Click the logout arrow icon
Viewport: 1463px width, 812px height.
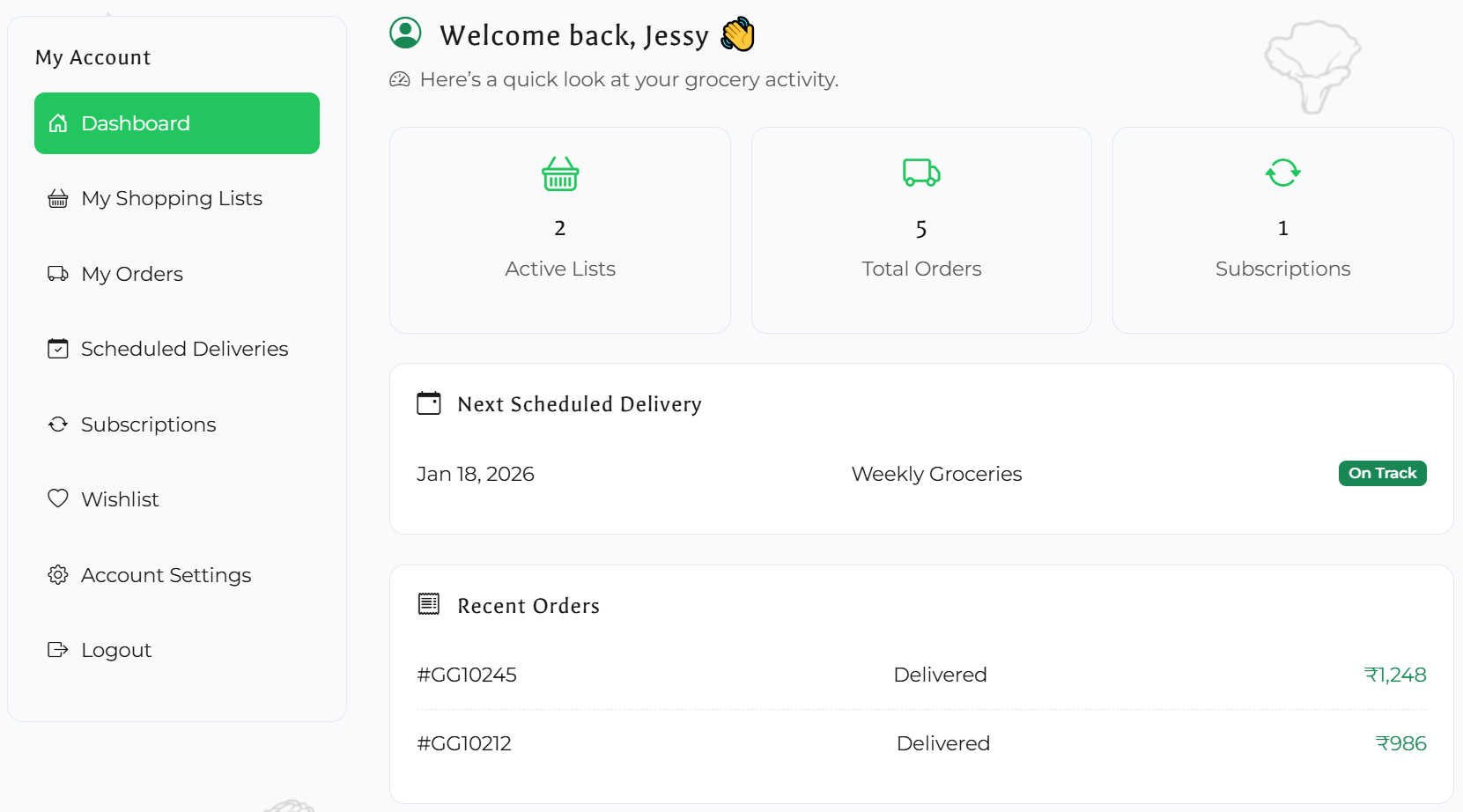pyautogui.click(x=58, y=649)
